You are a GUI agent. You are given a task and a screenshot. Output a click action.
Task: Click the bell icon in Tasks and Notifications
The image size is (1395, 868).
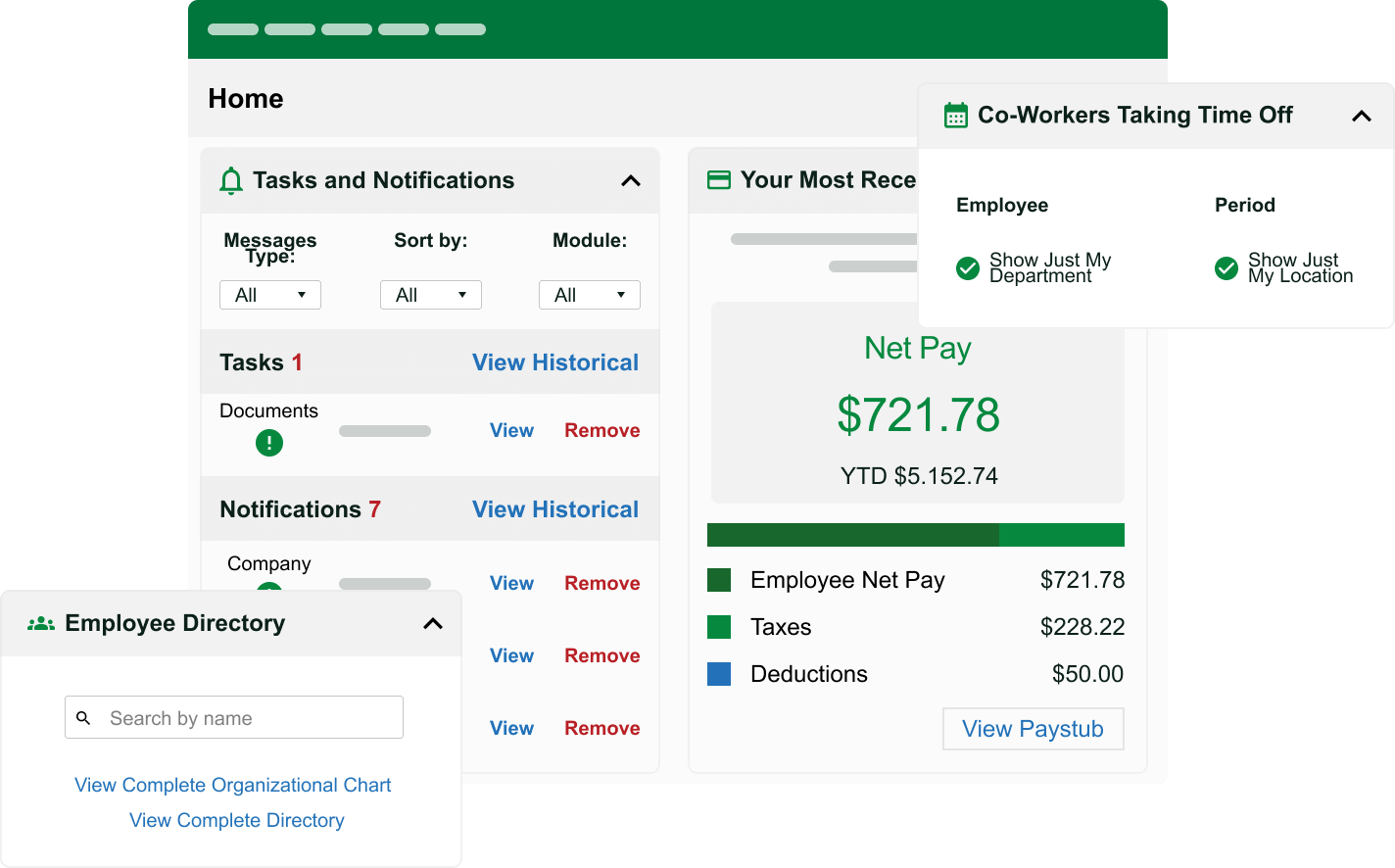pyautogui.click(x=230, y=180)
